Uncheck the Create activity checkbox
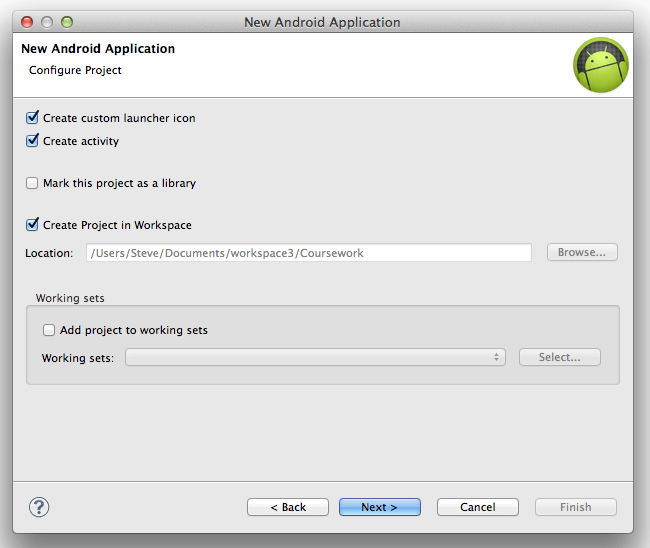650x548 pixels. (x=32, y=141)
